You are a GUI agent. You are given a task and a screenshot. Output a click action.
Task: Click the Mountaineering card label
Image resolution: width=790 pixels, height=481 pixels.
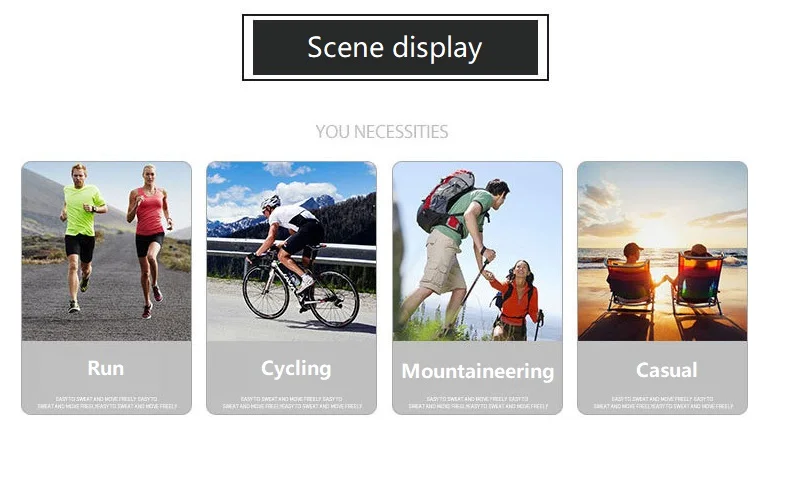tap(478, 371)
